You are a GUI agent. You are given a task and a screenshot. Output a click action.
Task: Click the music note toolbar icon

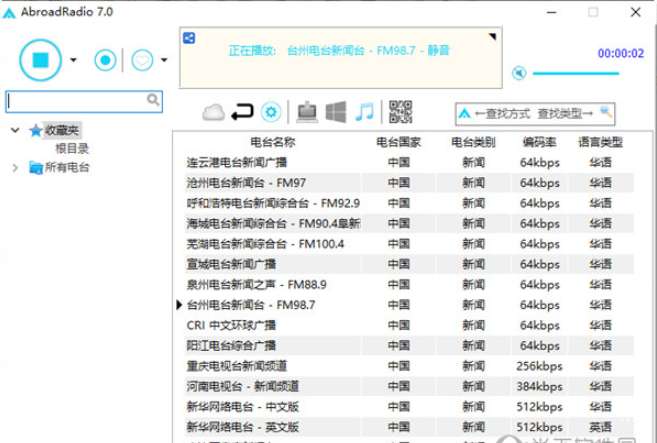(364, 112)
